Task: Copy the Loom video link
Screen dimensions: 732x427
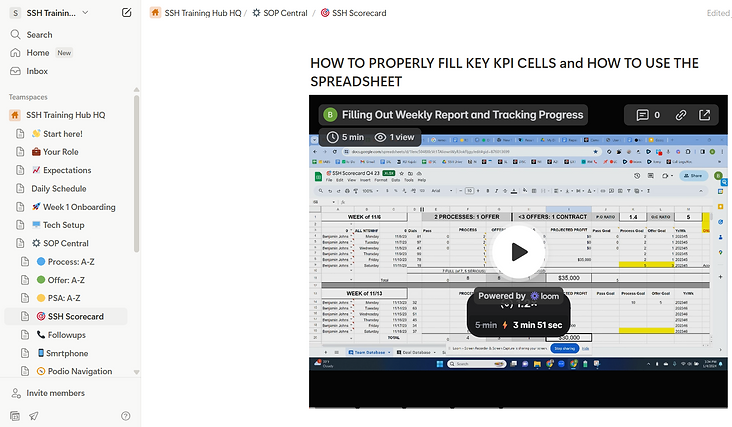Action: pyautogui.click(x=681, y=115)
